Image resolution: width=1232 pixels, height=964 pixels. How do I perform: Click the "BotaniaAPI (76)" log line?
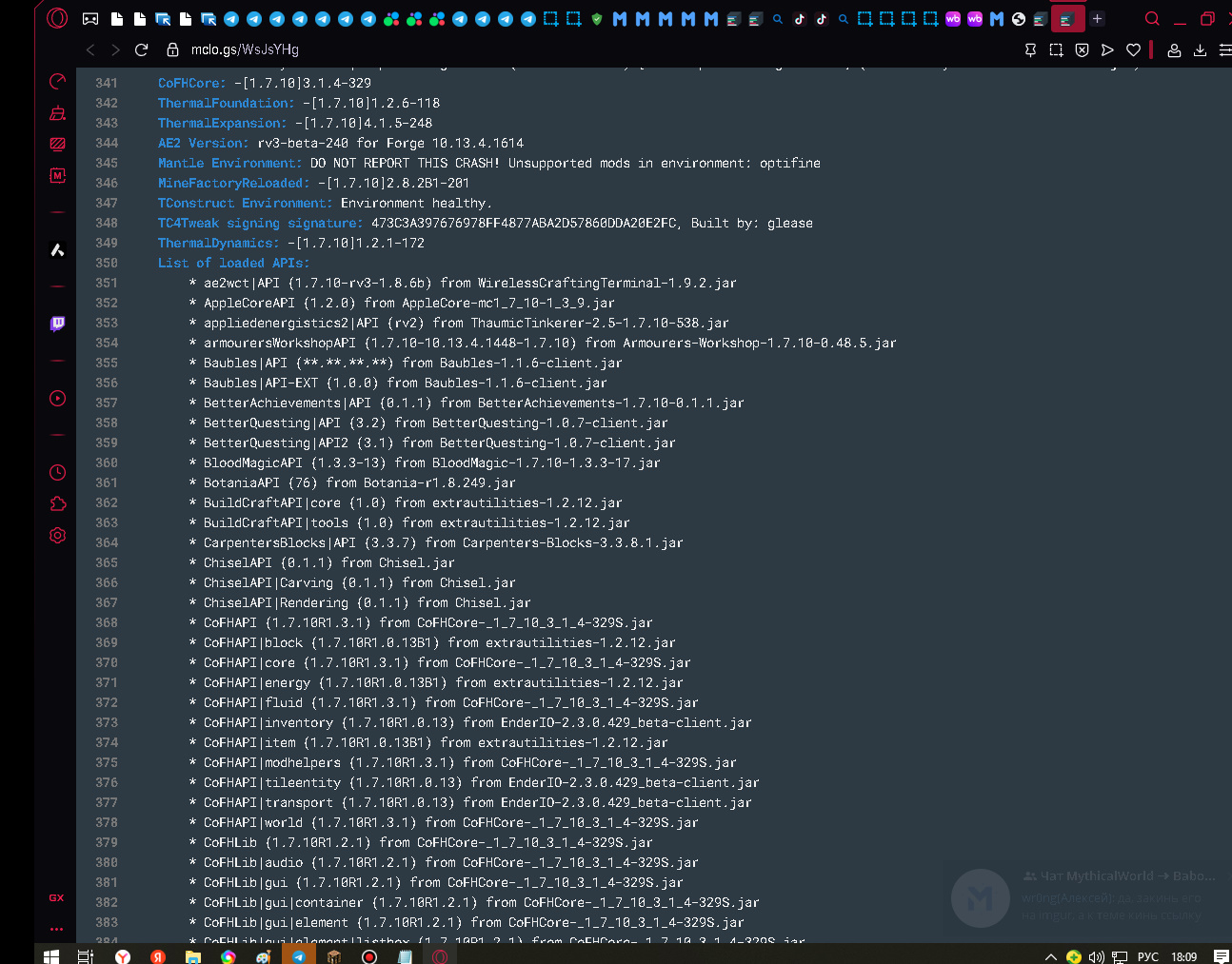click(352, 482)
